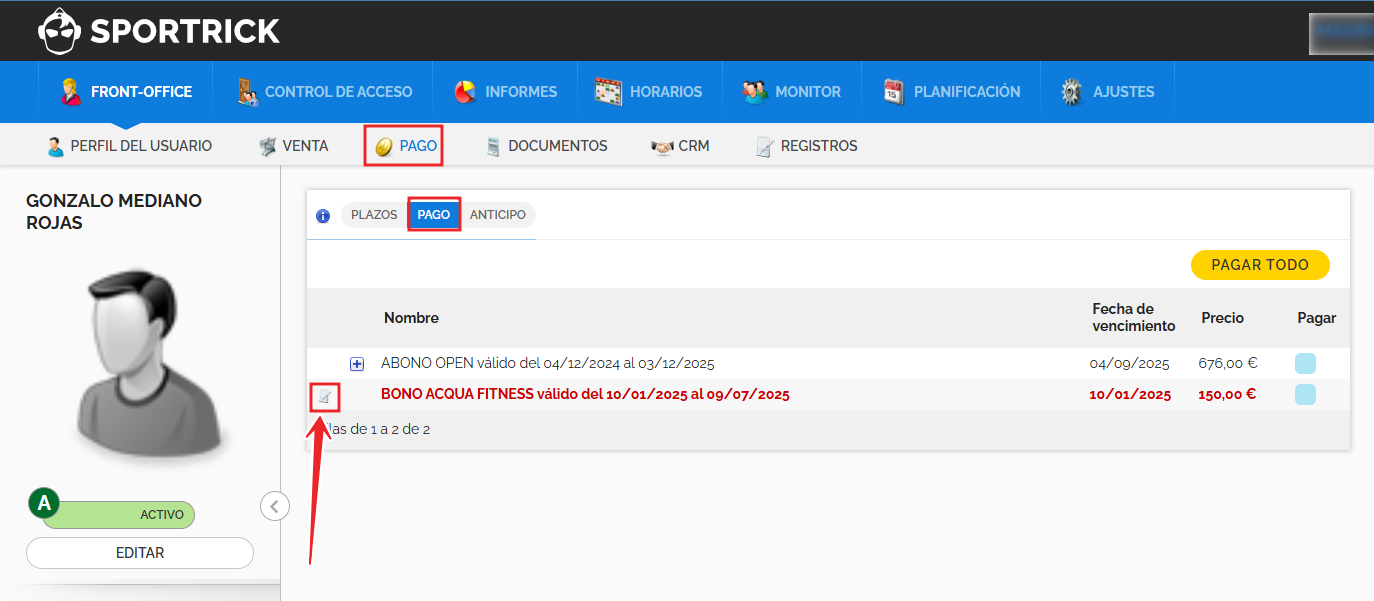
Task: Click the Activo status bar
Action: click(118, 515)
